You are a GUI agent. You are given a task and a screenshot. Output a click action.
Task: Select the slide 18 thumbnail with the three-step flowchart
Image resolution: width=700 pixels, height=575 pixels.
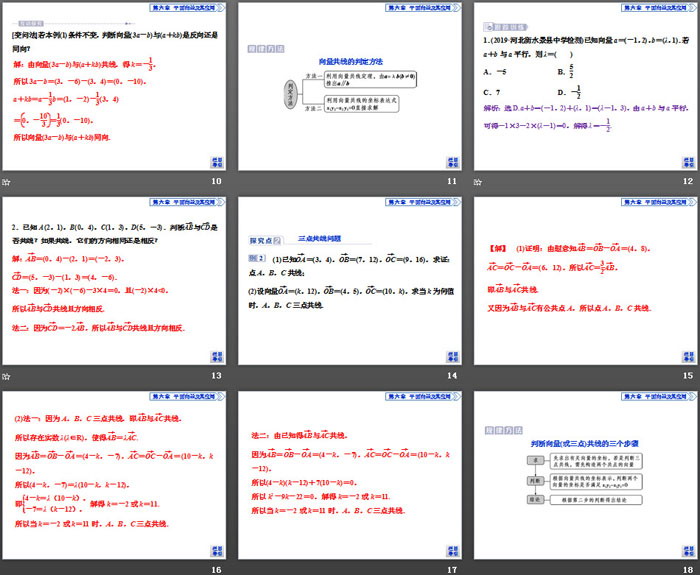click(x=586, y=475)
